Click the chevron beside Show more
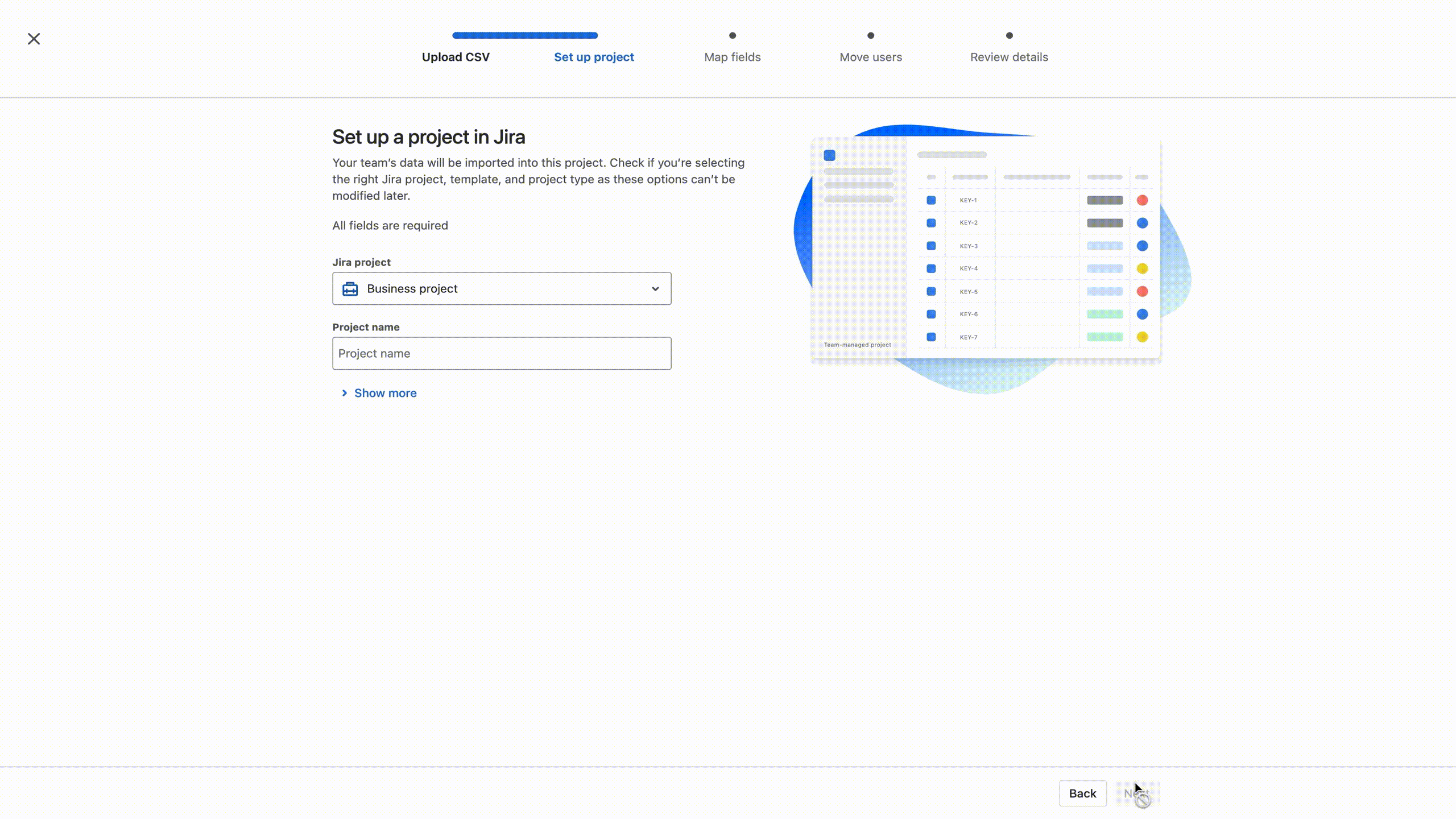 click(x=344, y=393)
